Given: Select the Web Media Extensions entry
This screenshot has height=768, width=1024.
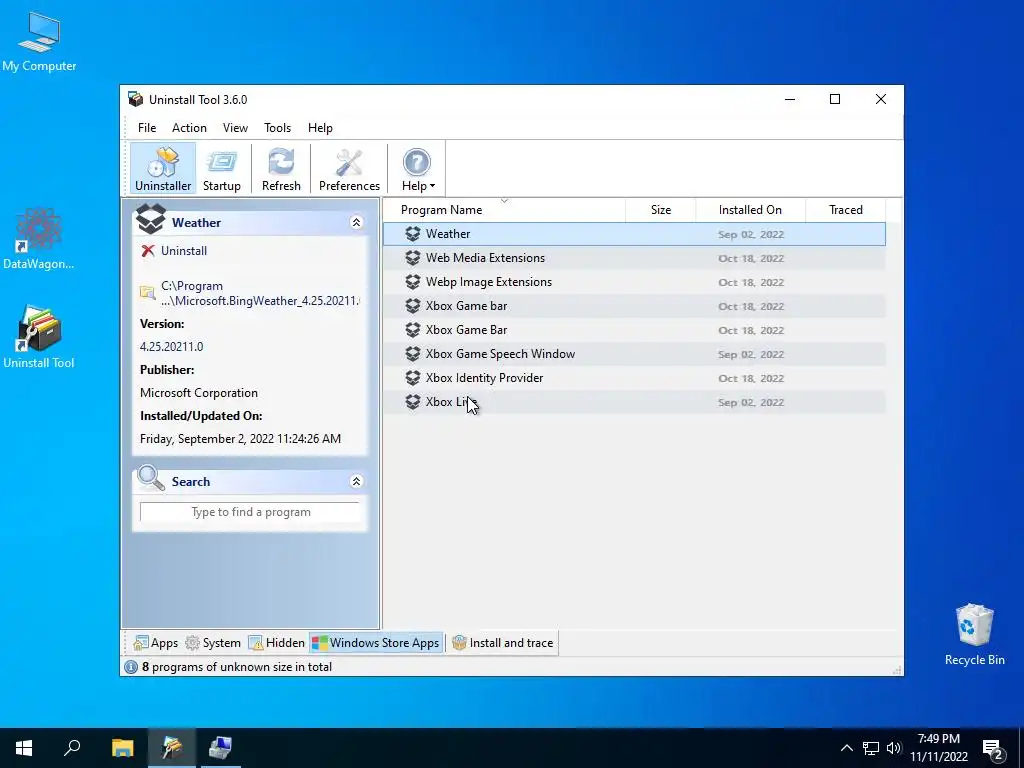Looking at the screenshot, I should (x=634, y=258).
